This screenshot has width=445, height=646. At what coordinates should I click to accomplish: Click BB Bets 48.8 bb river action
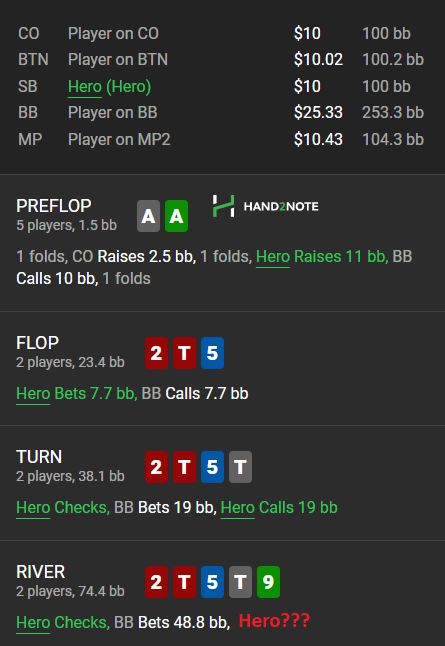[x=172, y=623]
